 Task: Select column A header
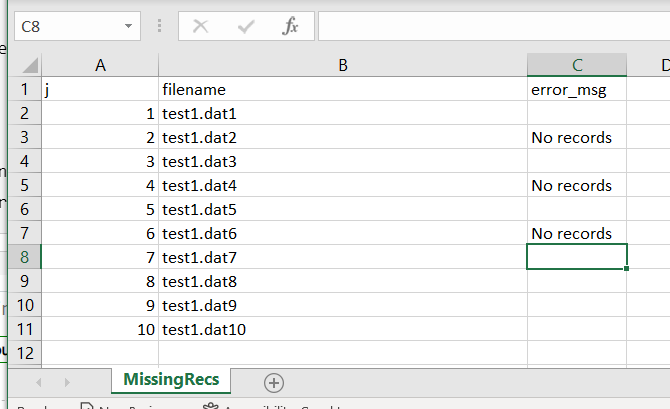100,66
